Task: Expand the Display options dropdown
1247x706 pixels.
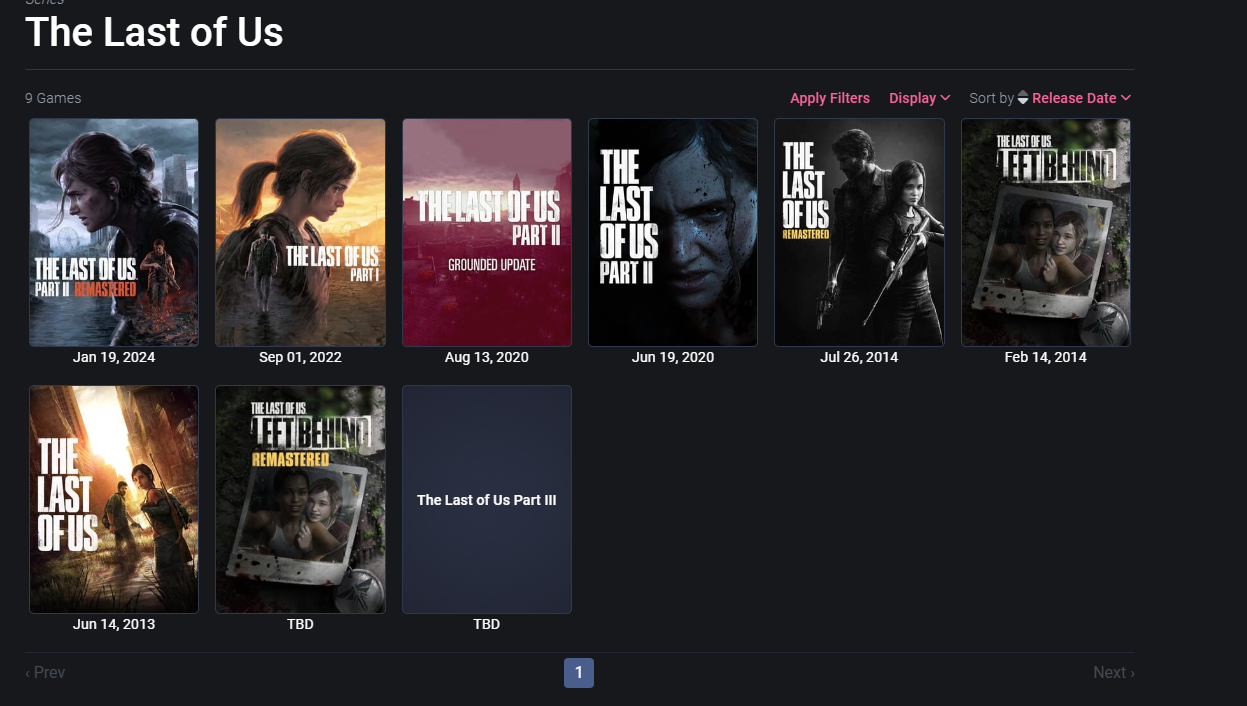Action: (919, 98)
